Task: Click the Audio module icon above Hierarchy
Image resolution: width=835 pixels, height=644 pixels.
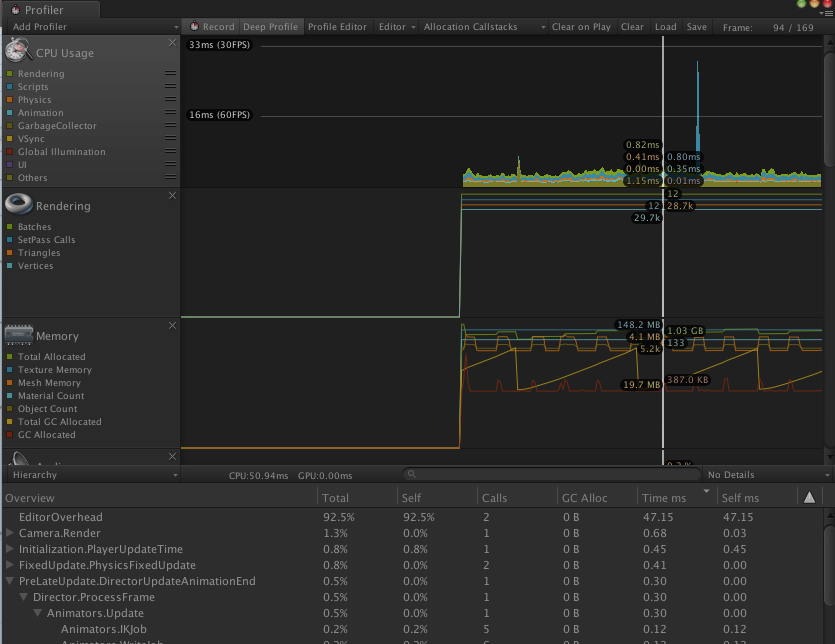Action: [x=18, y=458]
